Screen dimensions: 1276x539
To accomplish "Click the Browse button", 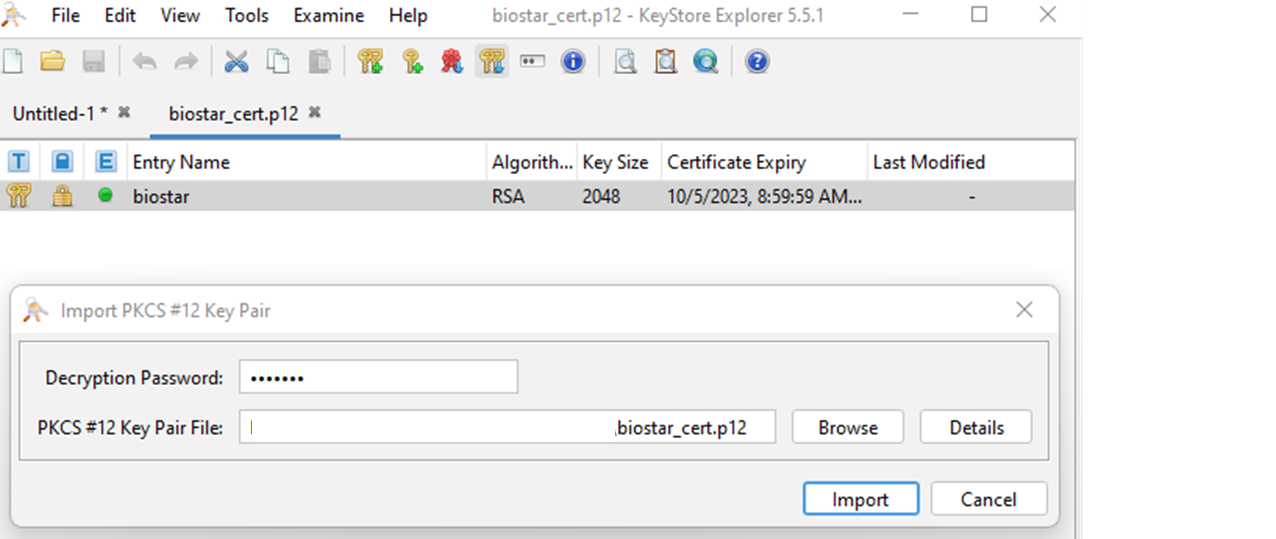I will pyautogui.click(x=848, y=427).
